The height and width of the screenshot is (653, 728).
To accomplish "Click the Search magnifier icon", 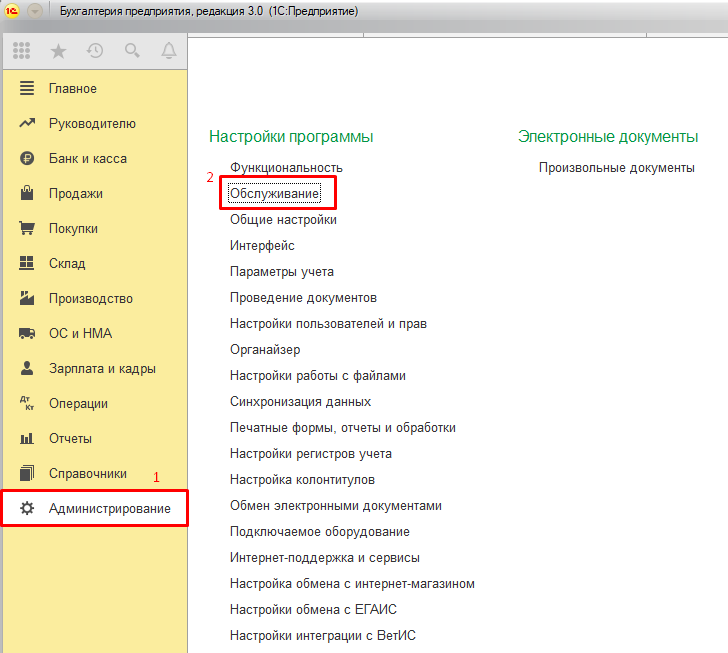I will click(x=132, y=50).
